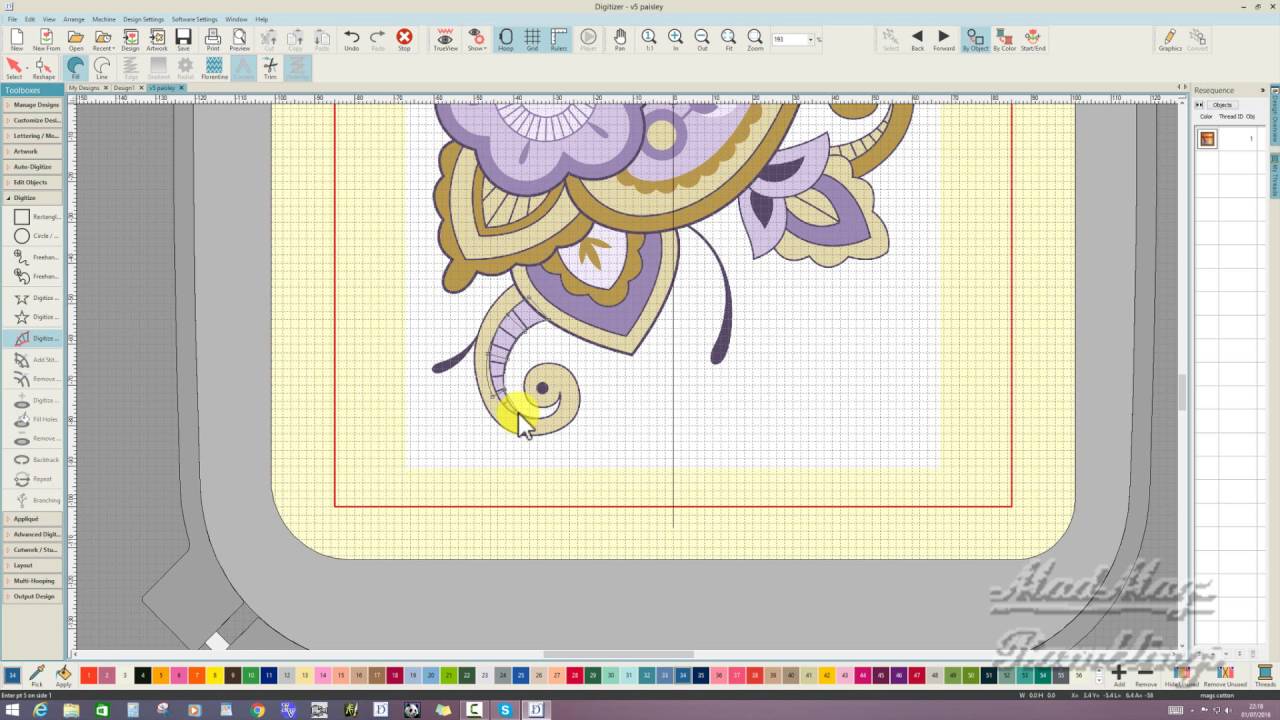Choose the Select arrow tool
1280x720 pixels.
click(14, 68)
